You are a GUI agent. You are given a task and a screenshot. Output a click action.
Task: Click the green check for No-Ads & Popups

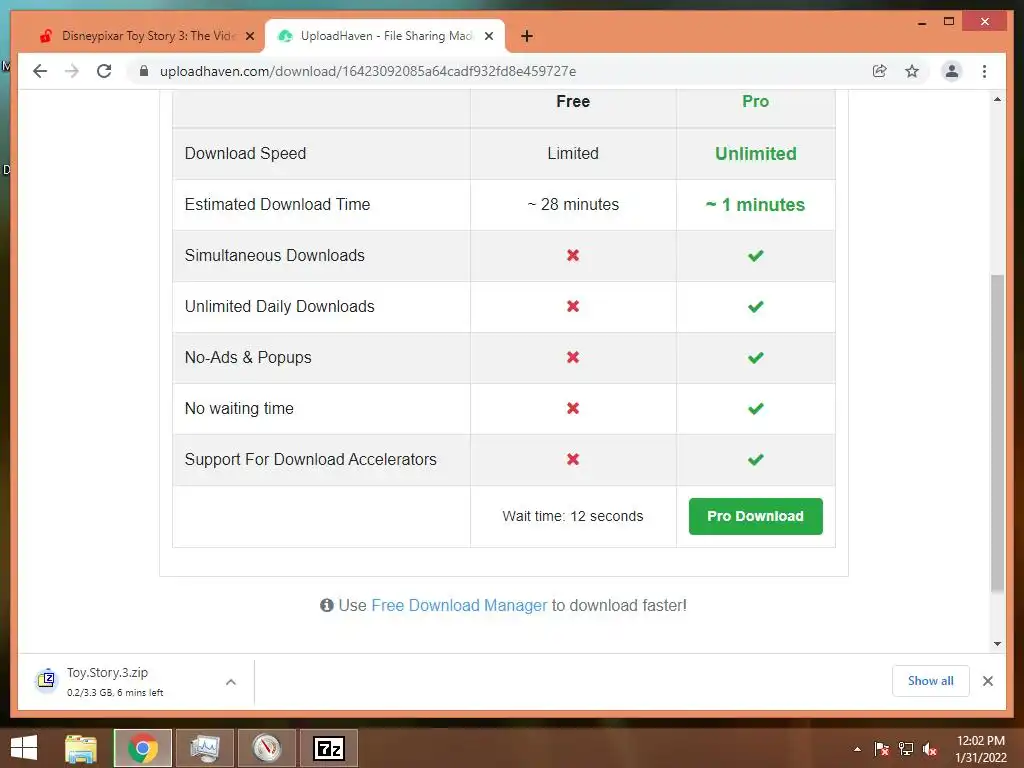756,357
